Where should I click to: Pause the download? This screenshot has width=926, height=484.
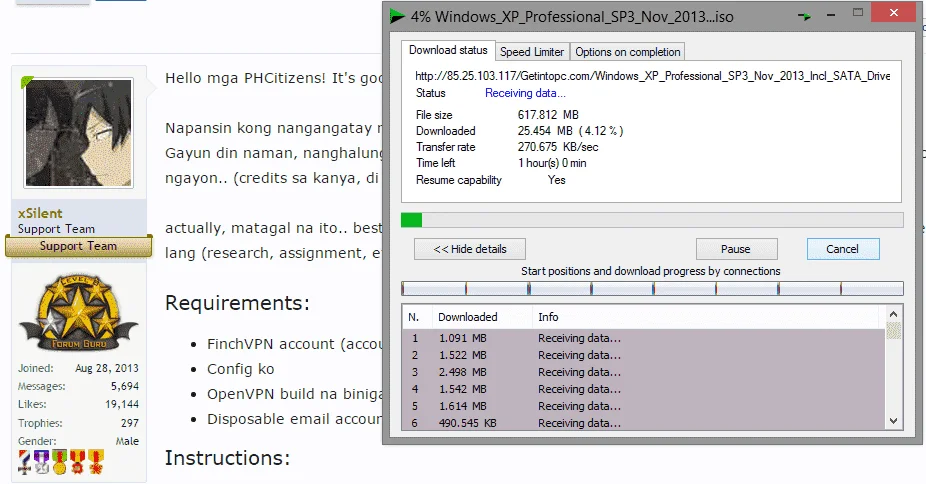736,249
